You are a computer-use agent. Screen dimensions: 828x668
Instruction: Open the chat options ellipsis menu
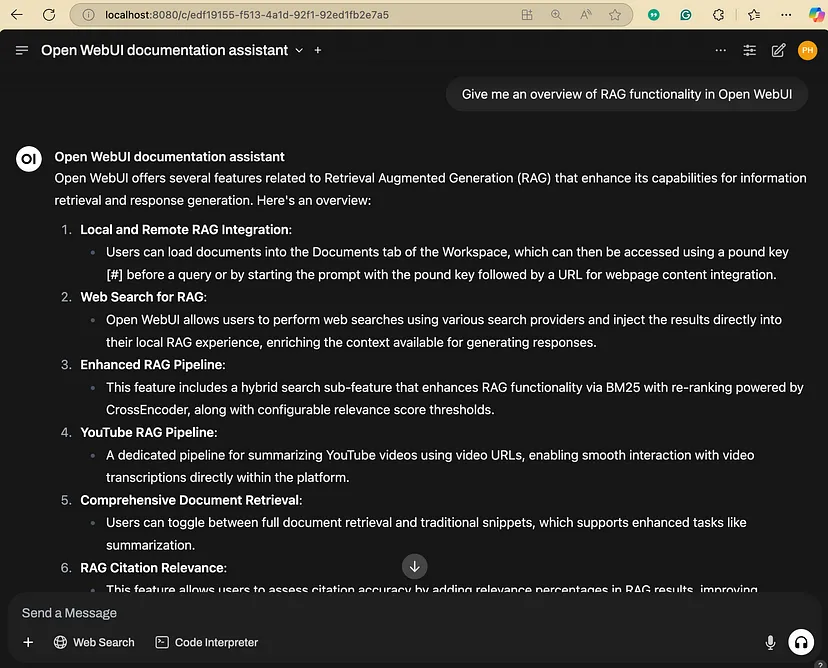pyautogui.click(x=720, y=50)
